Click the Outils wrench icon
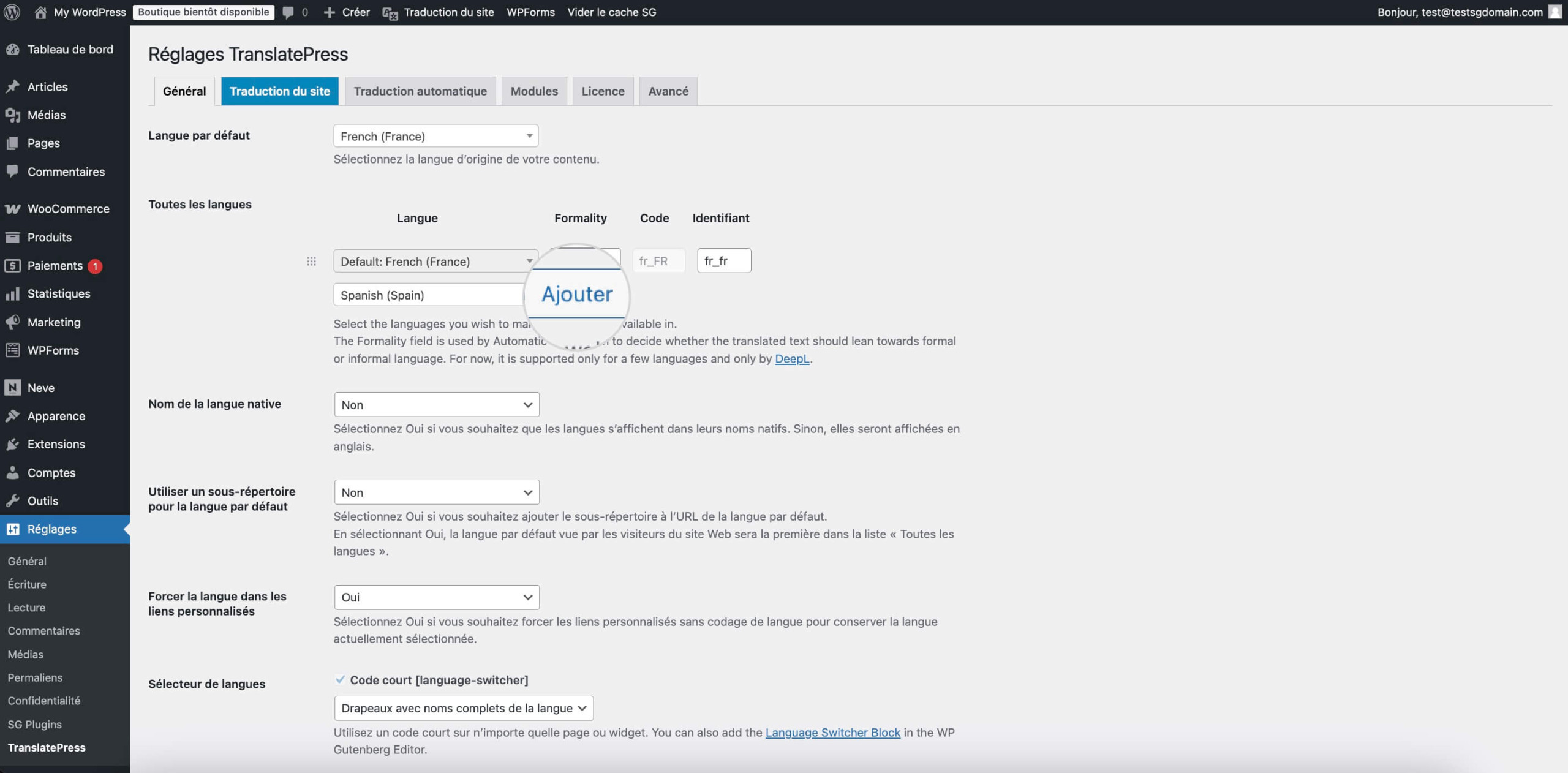 (13, 500)
